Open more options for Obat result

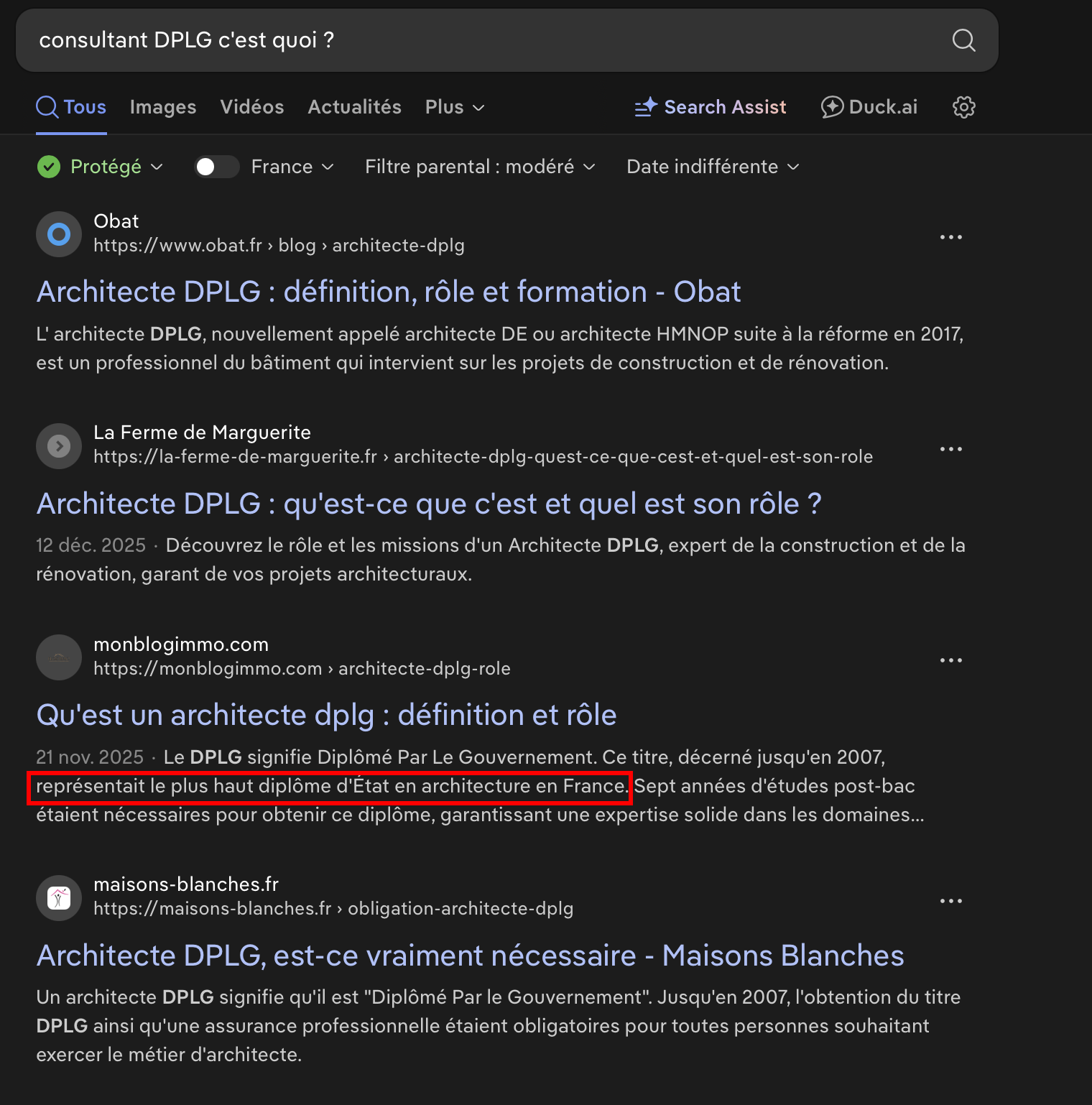click(950, 237)
